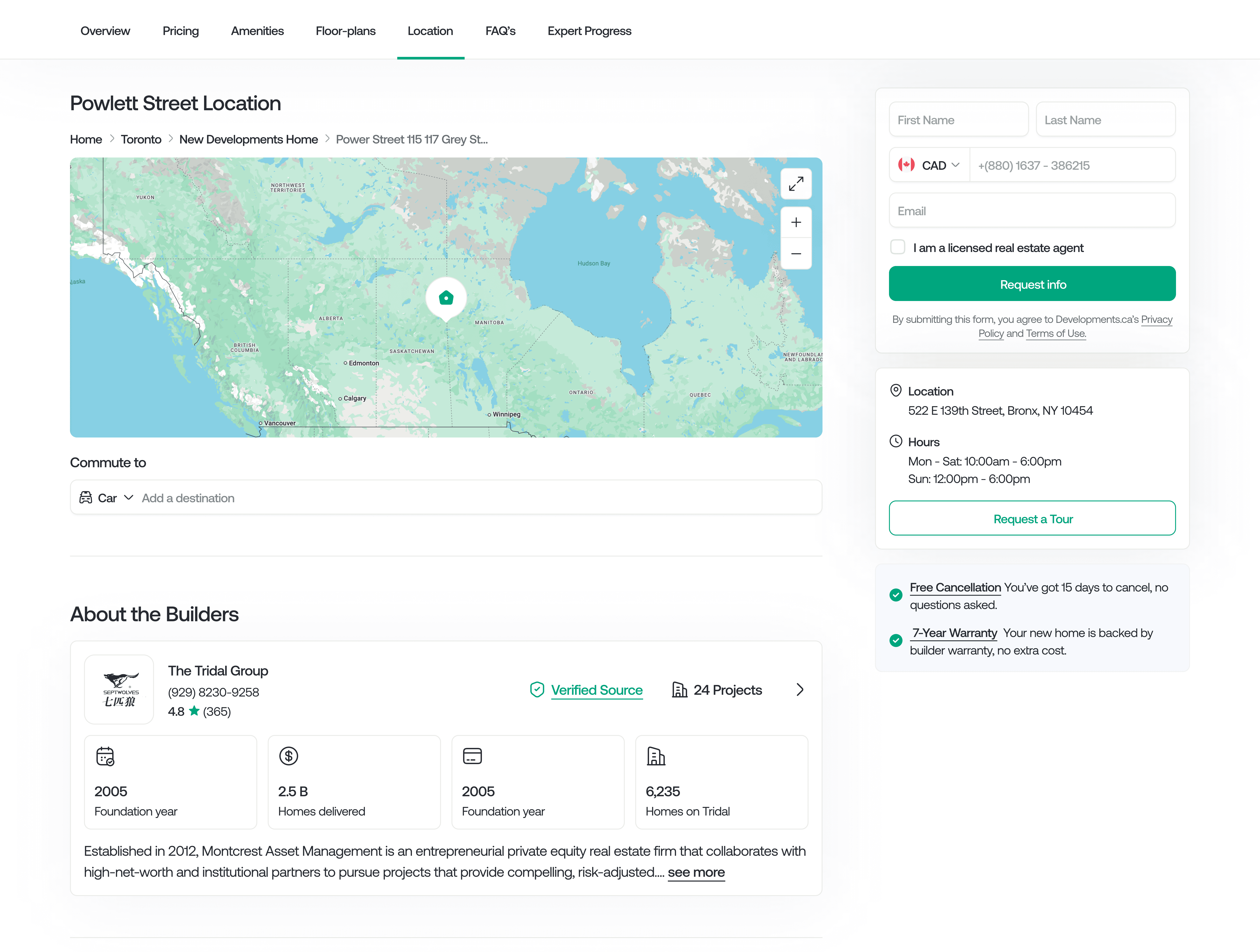Viewport: 1260px width, 952px height.
Task: Click the Homes delivered dollar icon
Action: [x=288, y=756]
